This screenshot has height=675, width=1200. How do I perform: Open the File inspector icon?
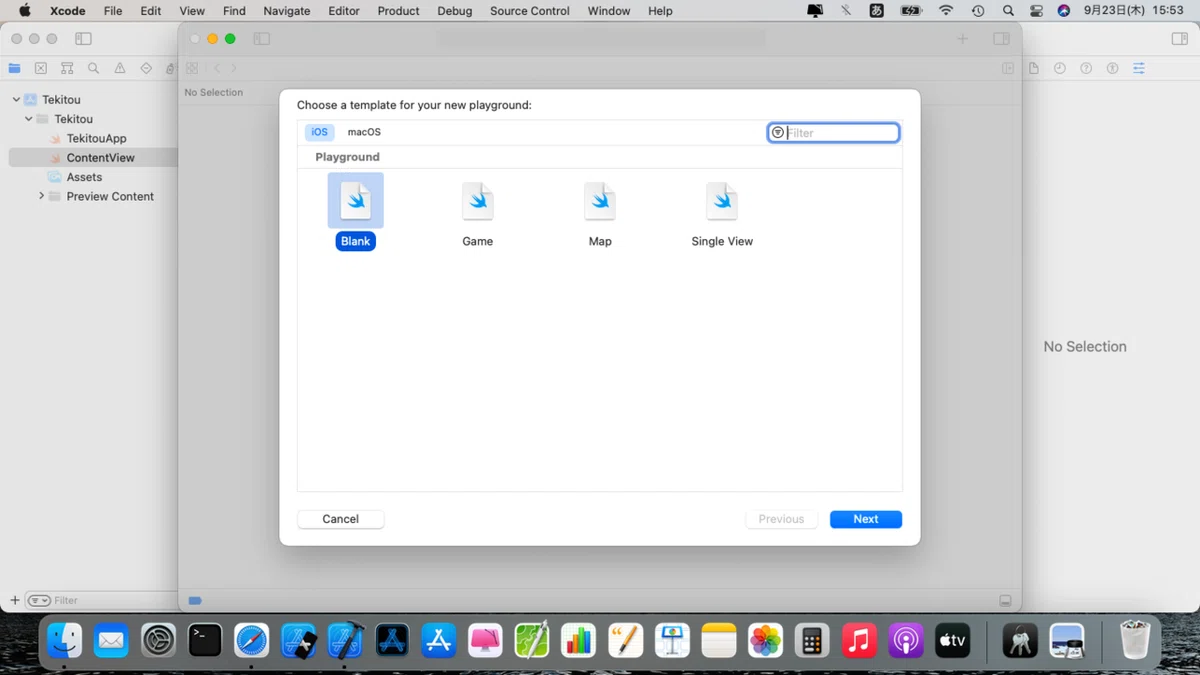(x=1033, y=68)
